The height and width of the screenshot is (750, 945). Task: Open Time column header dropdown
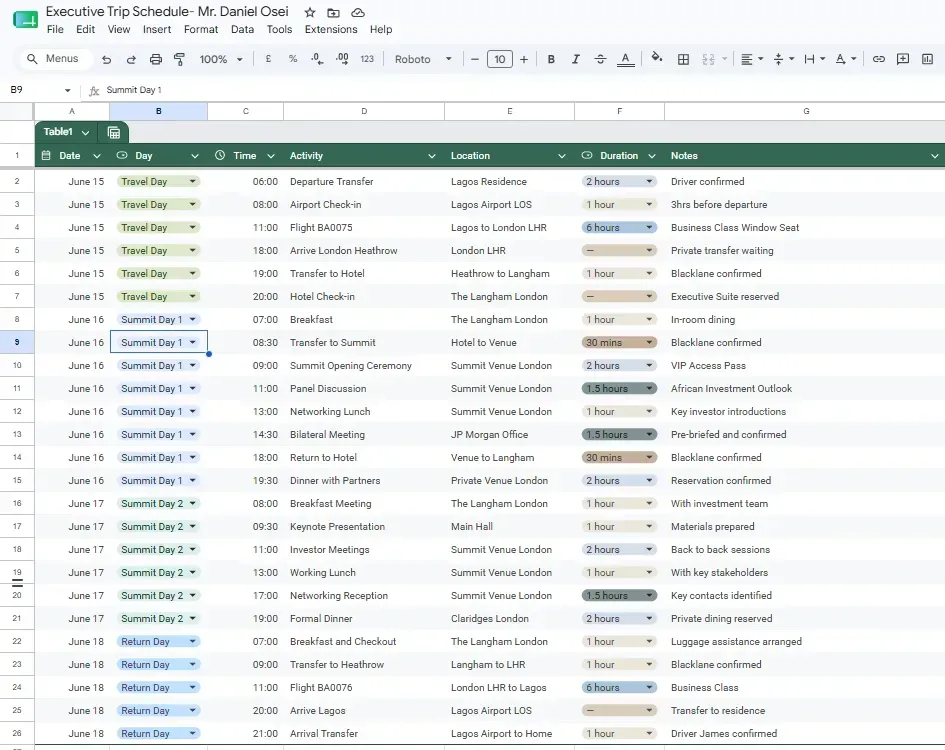(271, 156)
